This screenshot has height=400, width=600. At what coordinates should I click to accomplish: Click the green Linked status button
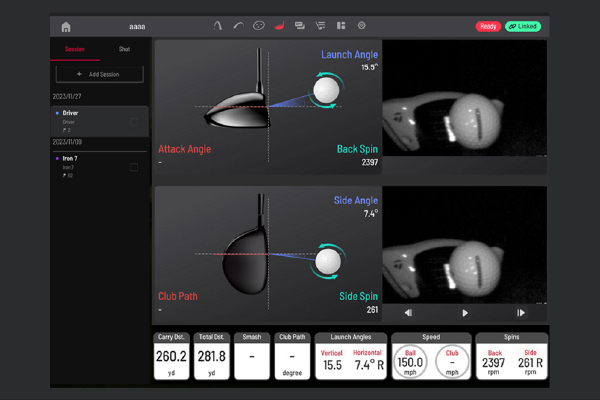click(x=523, y=26)
